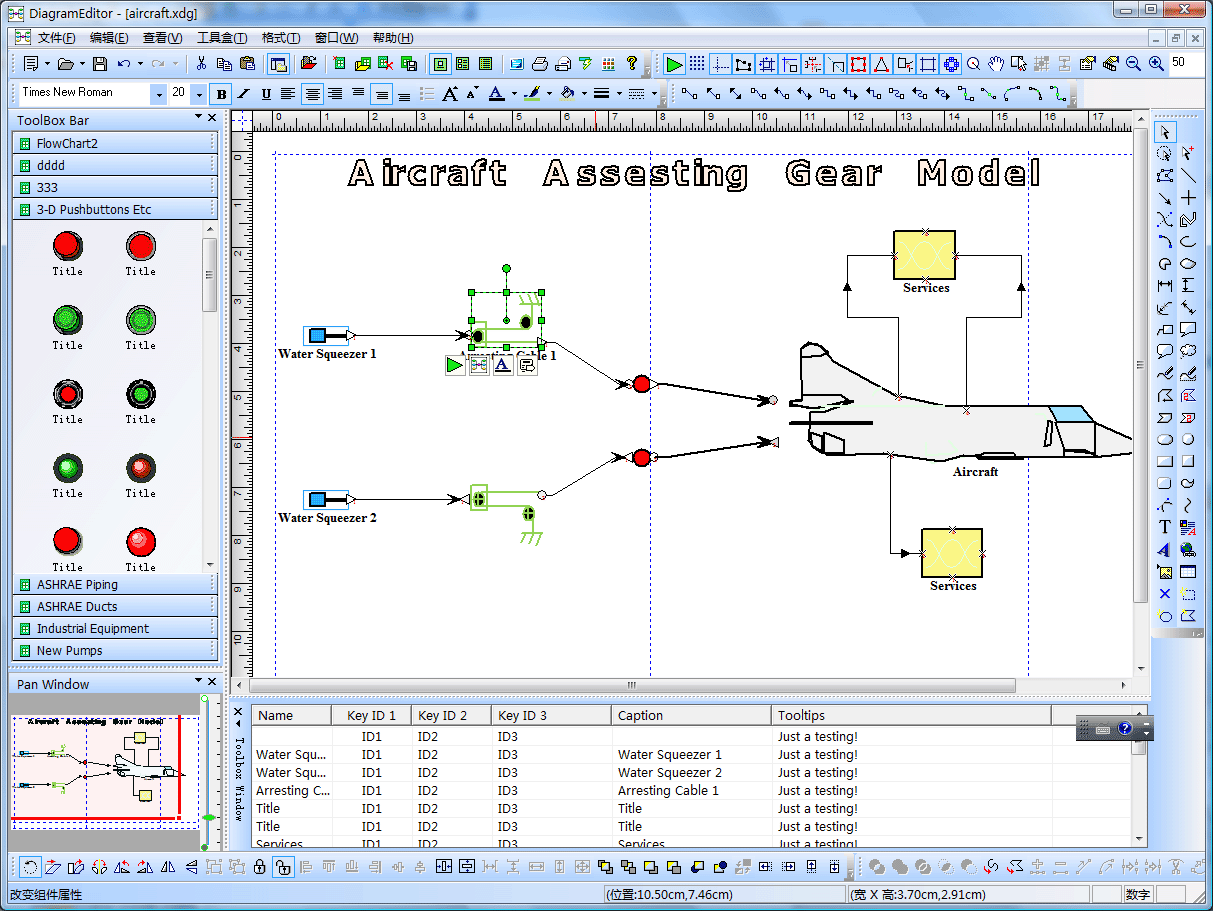The width and height of the screenshot is (1213, 911).
Task: Toggle the dotted grid display button
Action: [698, 64]
